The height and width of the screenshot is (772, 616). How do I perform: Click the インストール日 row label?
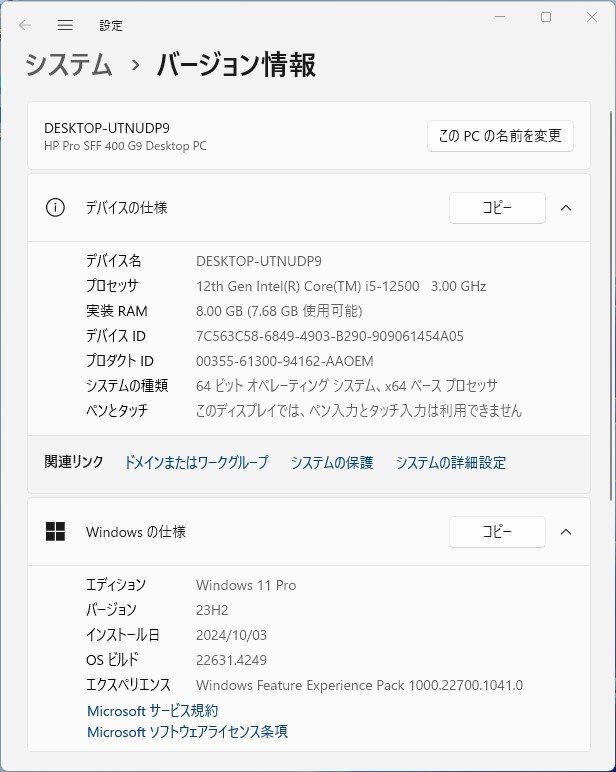coord(123,635)
